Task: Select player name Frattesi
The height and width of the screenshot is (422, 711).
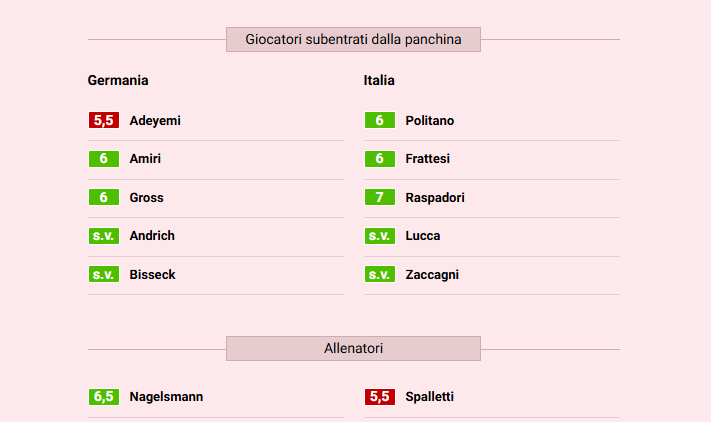Action: click(428, 159)
